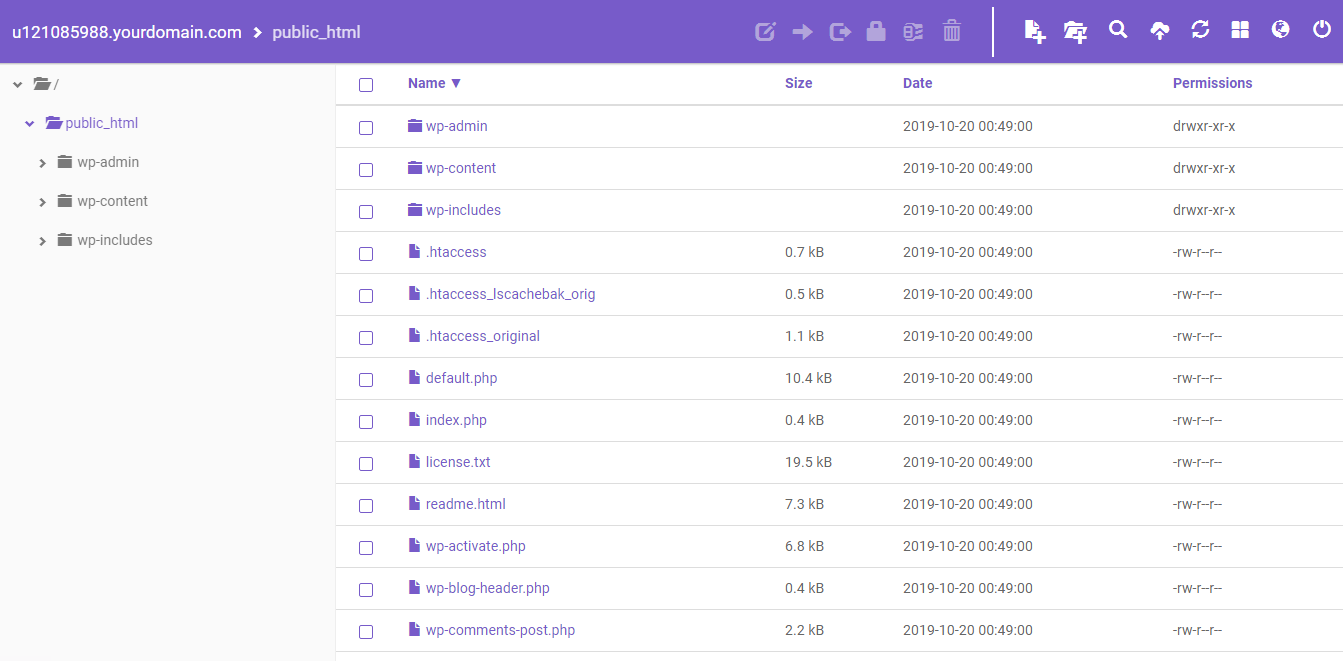
Task: Open the wp-activate.php file name
Action: 476,546
